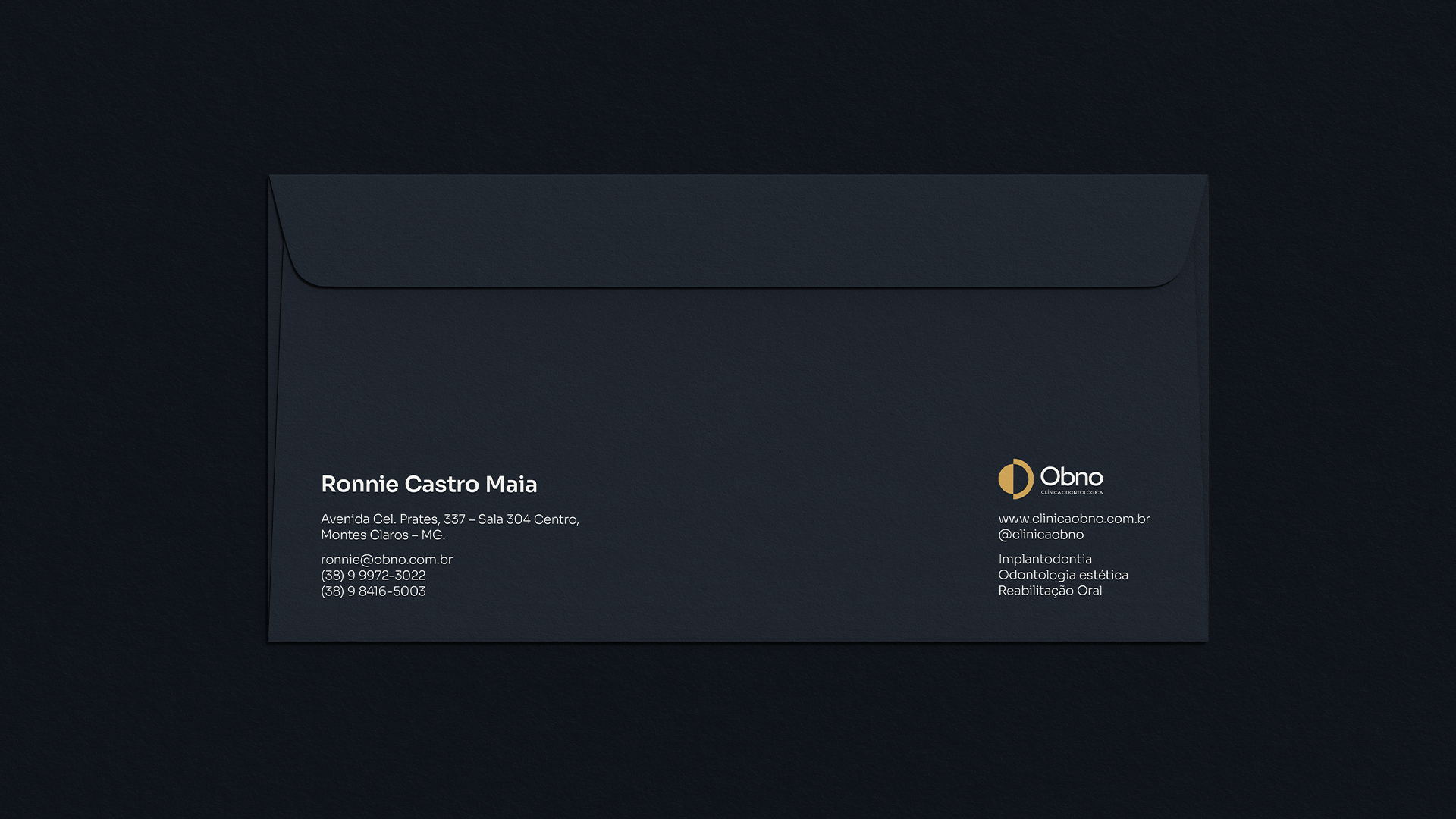
Task: Click the word Maia in the heading
Action: [511, 484]
